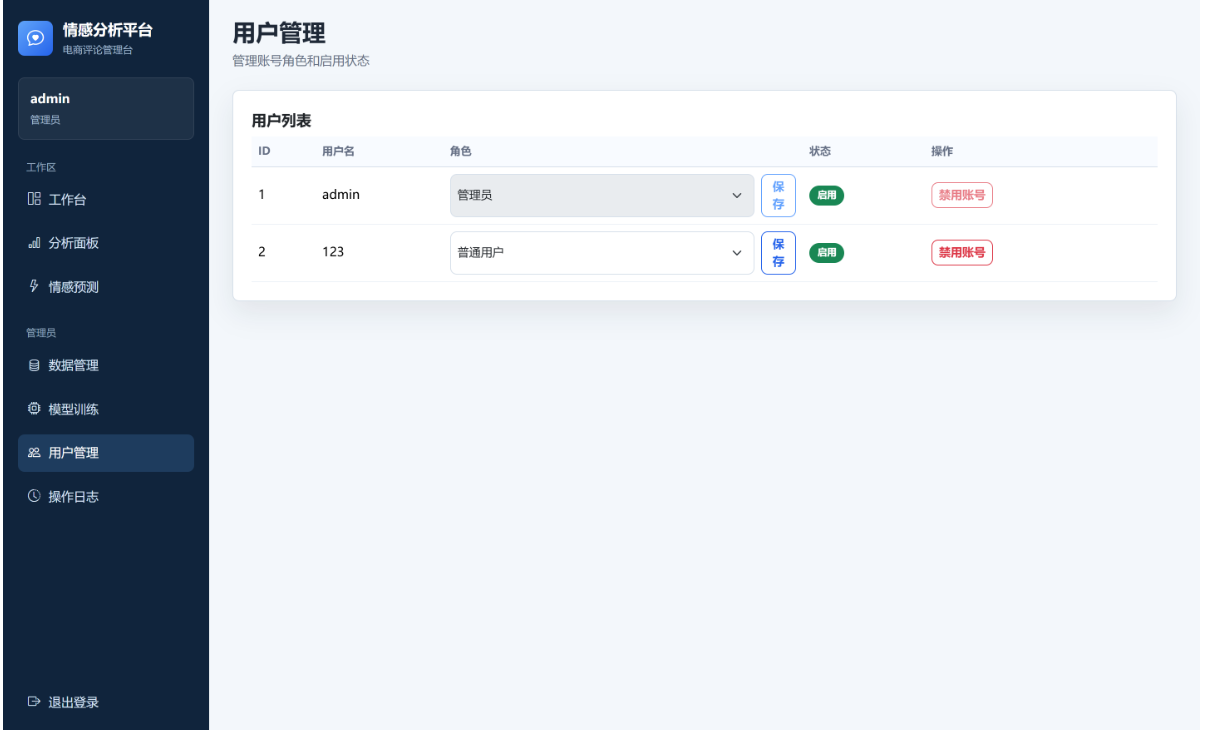The image size is (1215, 730).
Task: Click the 工作区 section label
Action: tap(41, 168)
